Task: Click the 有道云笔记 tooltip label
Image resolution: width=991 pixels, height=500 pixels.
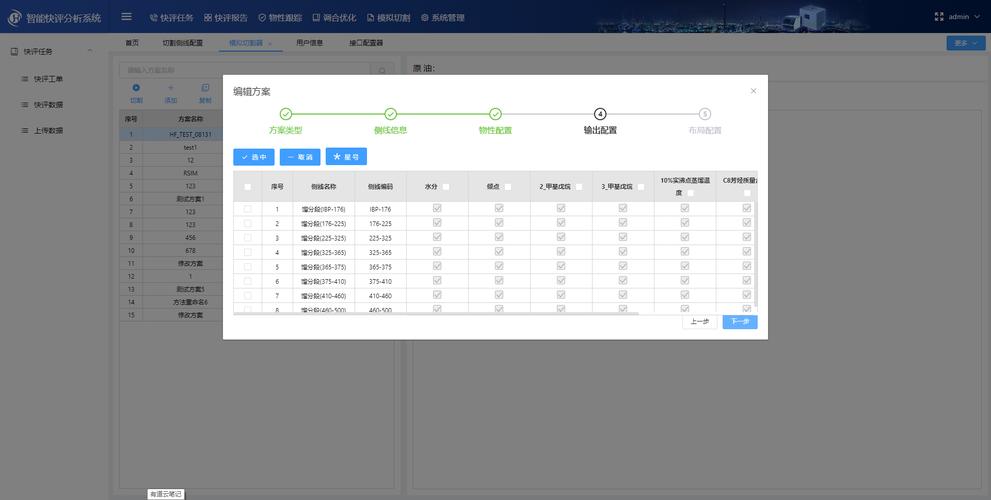Action: click(166, 494)
